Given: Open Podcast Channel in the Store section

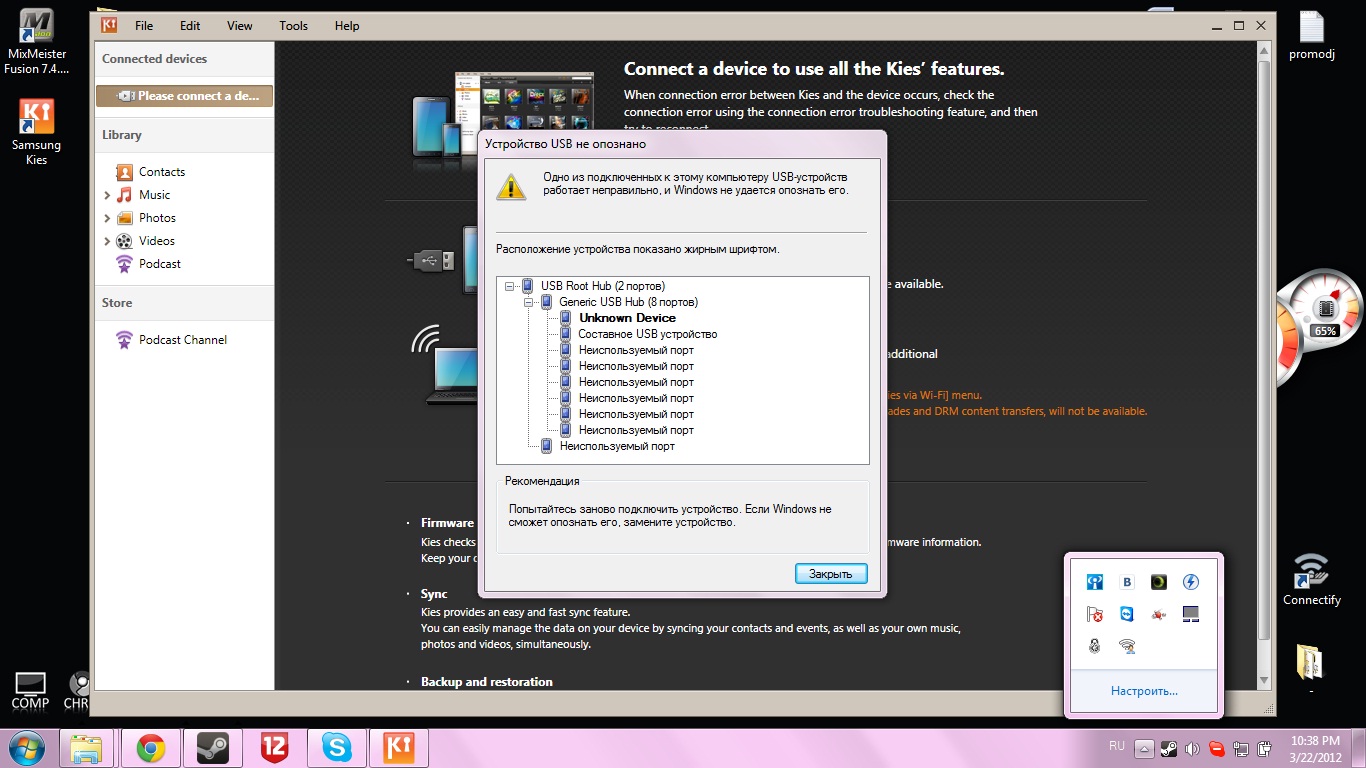Looking at the screenshot, I should click(x=183, y=340).
